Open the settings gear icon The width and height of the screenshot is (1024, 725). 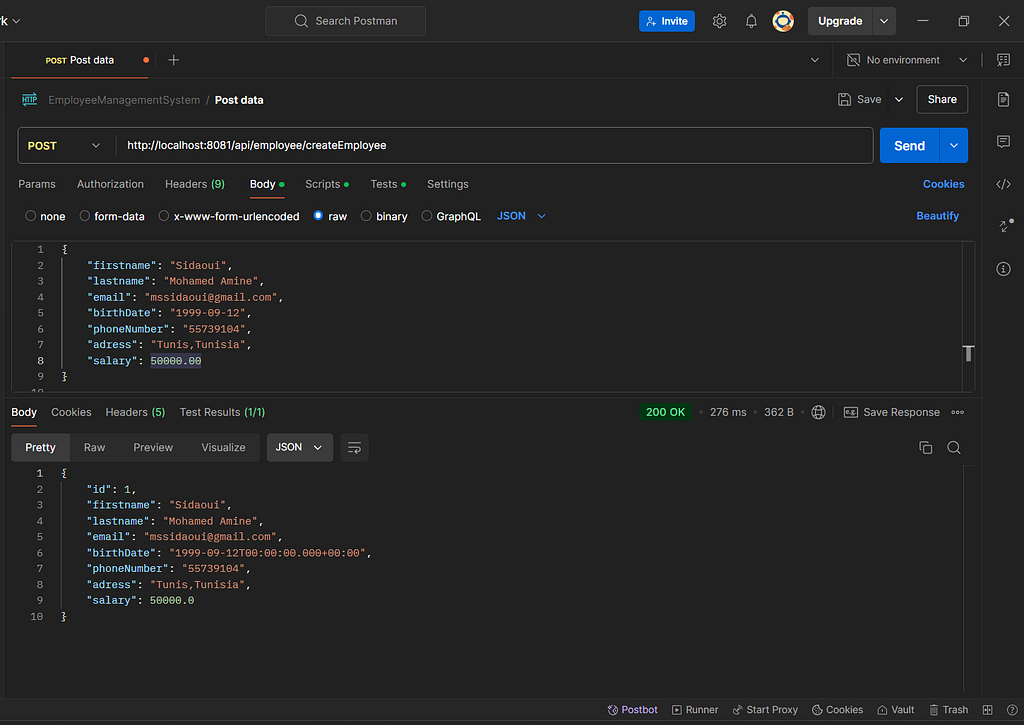(x=719, y=21)
